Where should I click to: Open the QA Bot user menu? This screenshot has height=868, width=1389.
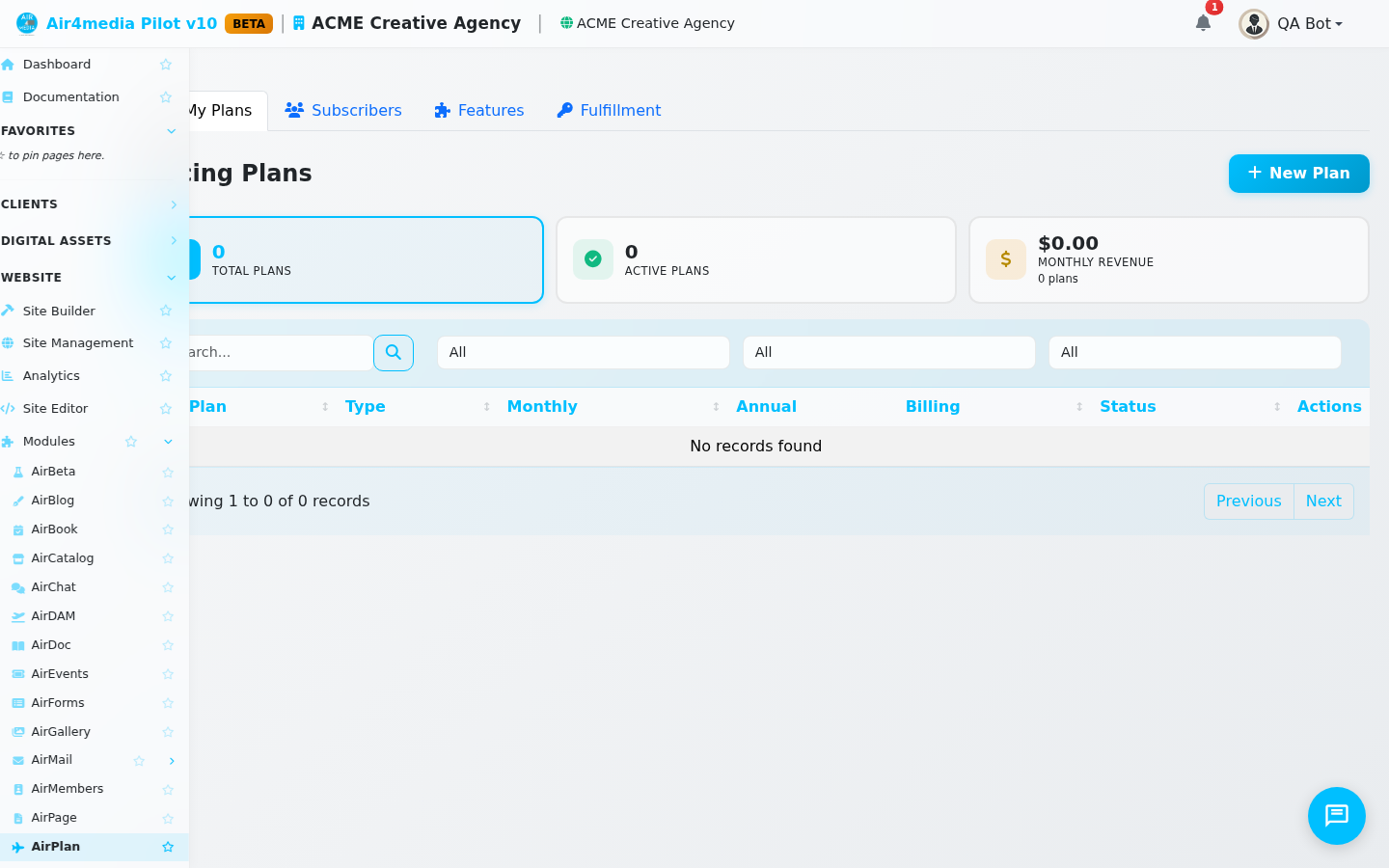click(1310, 23)
